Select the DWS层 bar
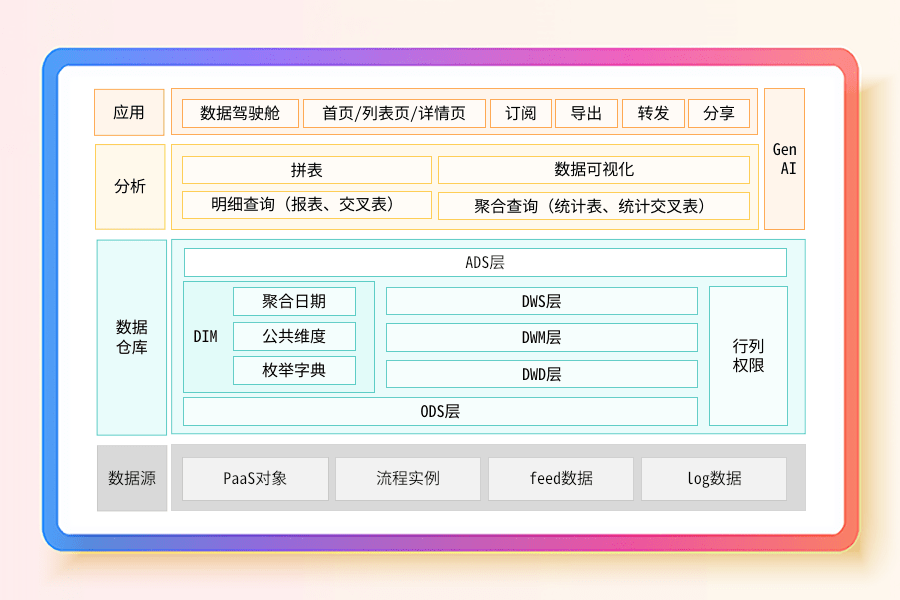 (541, 301)
